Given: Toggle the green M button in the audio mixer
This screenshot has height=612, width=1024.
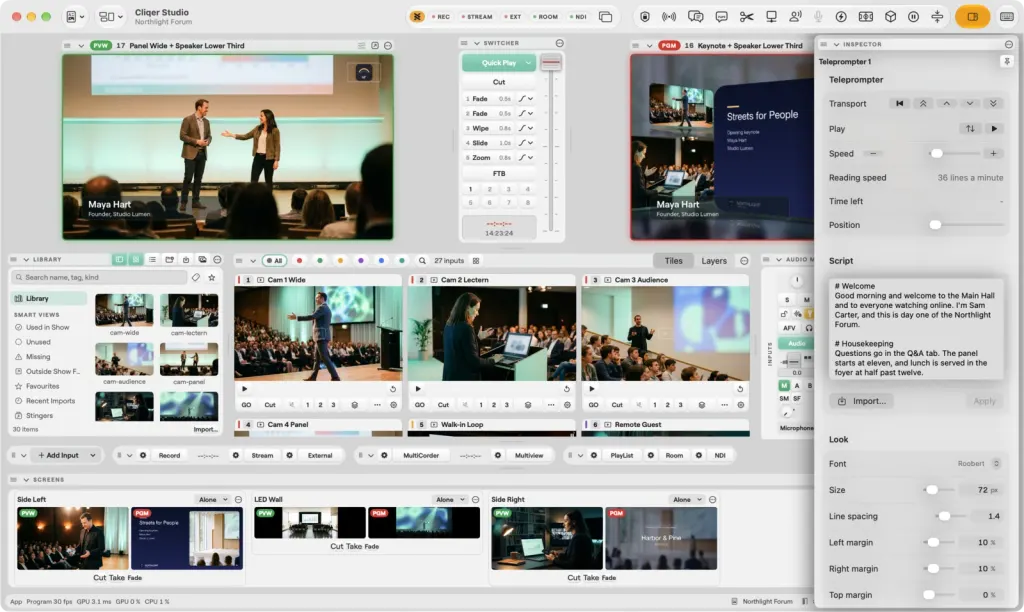Looking at the screenshot, I should tap(784, 385).
